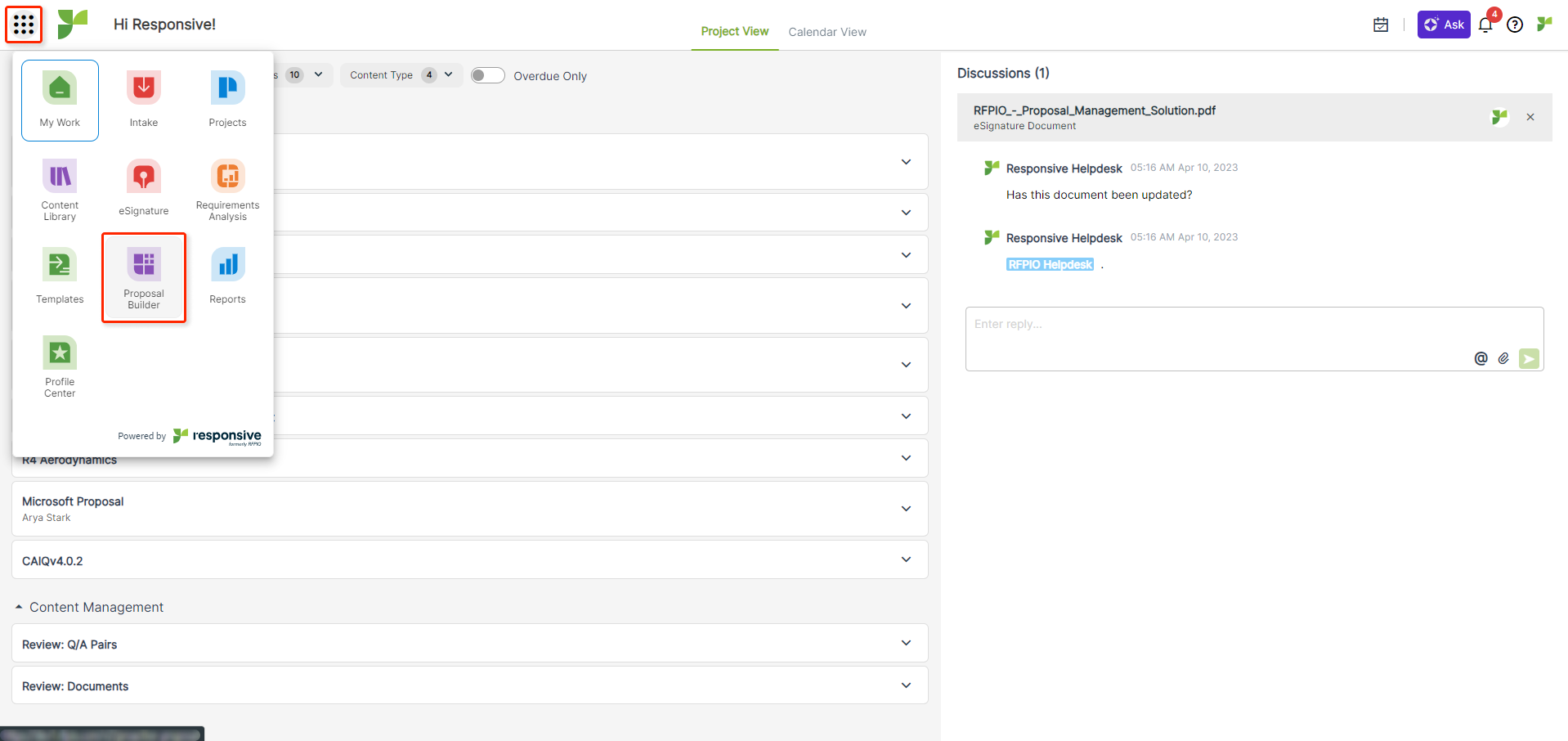Attach a file with the paperclip icon

pos(1503,358)
